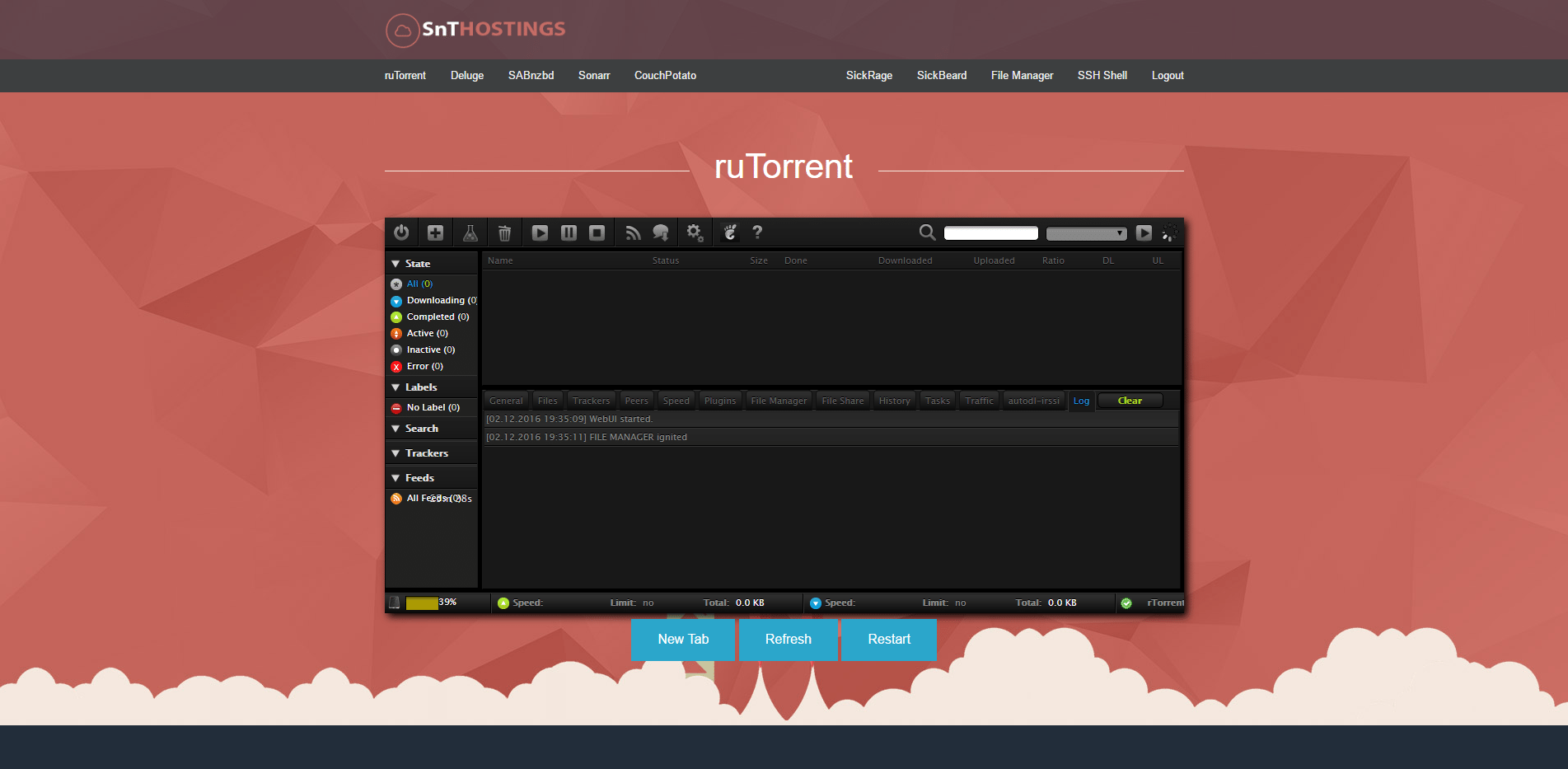1568x769 pixels.
Task: Switch to the Plugins tab
Action: click(720, 401)
